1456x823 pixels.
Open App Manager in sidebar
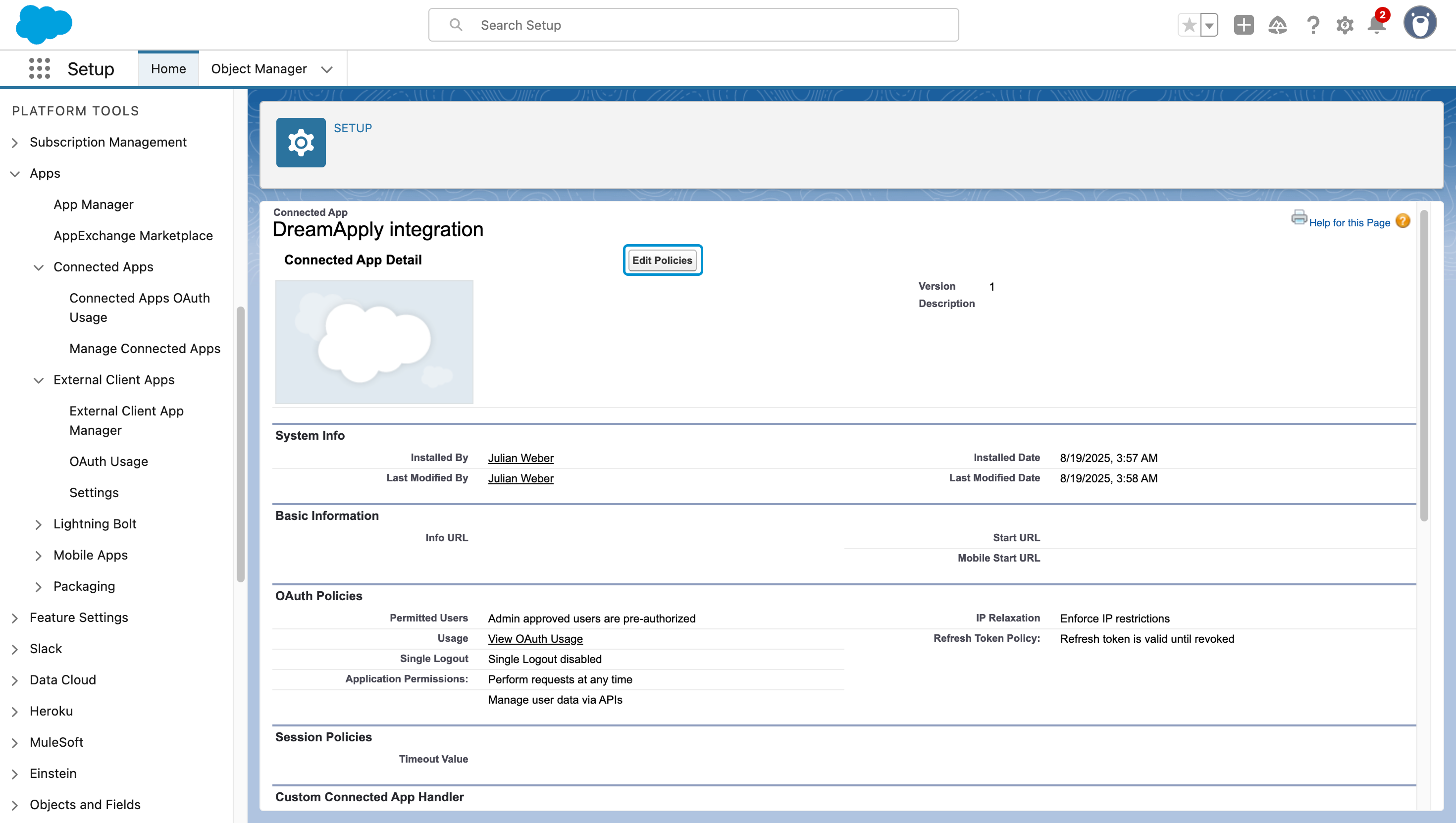click(x=93, y=204)
